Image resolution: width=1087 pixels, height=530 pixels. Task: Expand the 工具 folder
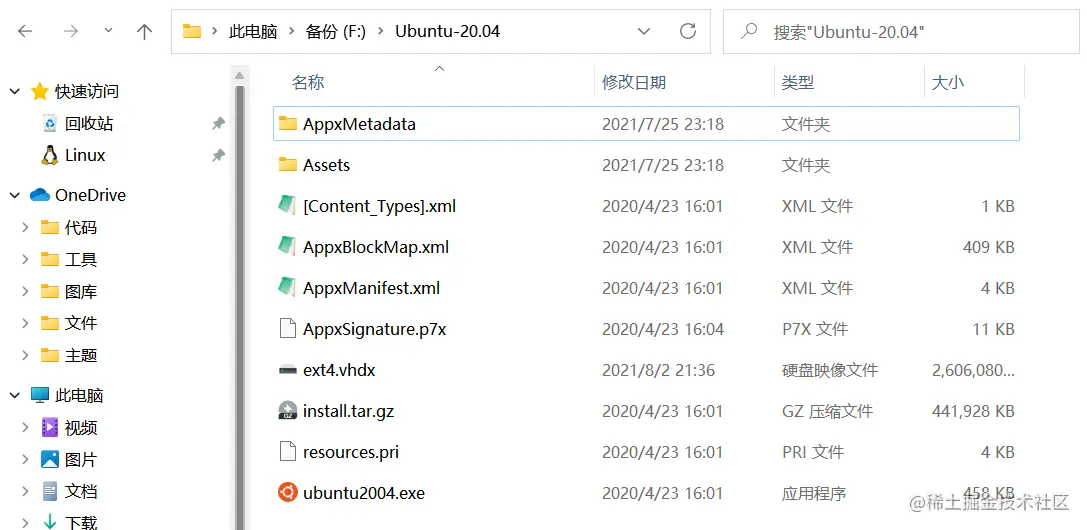(x=25, y=259)
